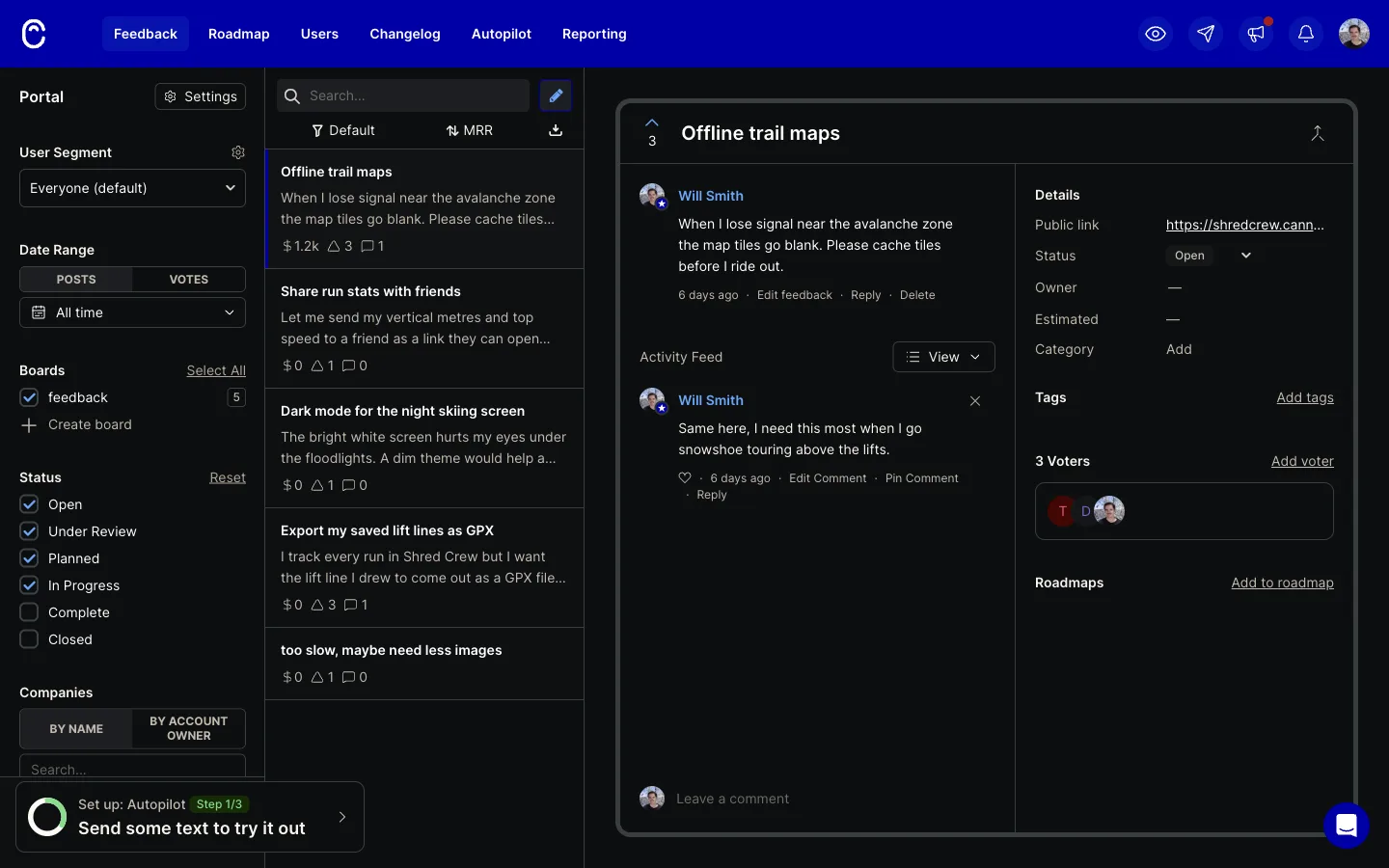1389x868 pixels.
Task: Open the Status Open dropdown
Action: click(x=1212, y=256)
